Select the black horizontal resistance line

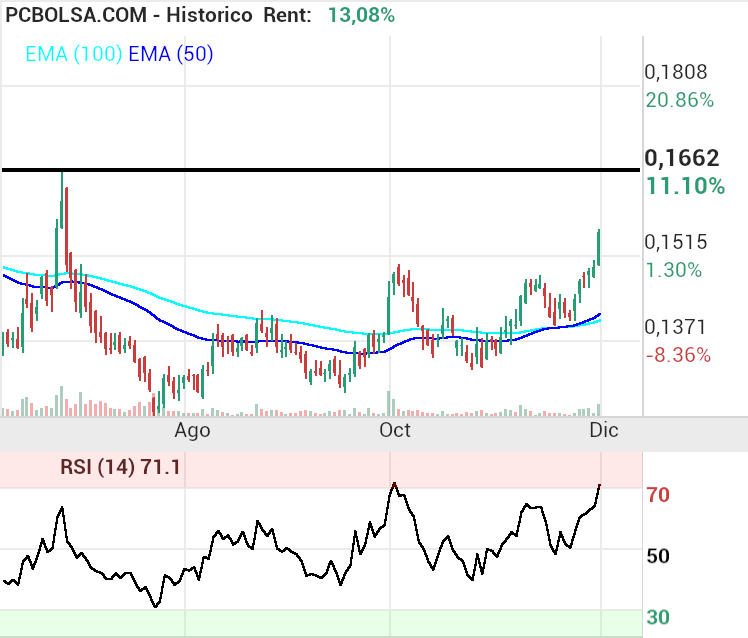point(320,170)
